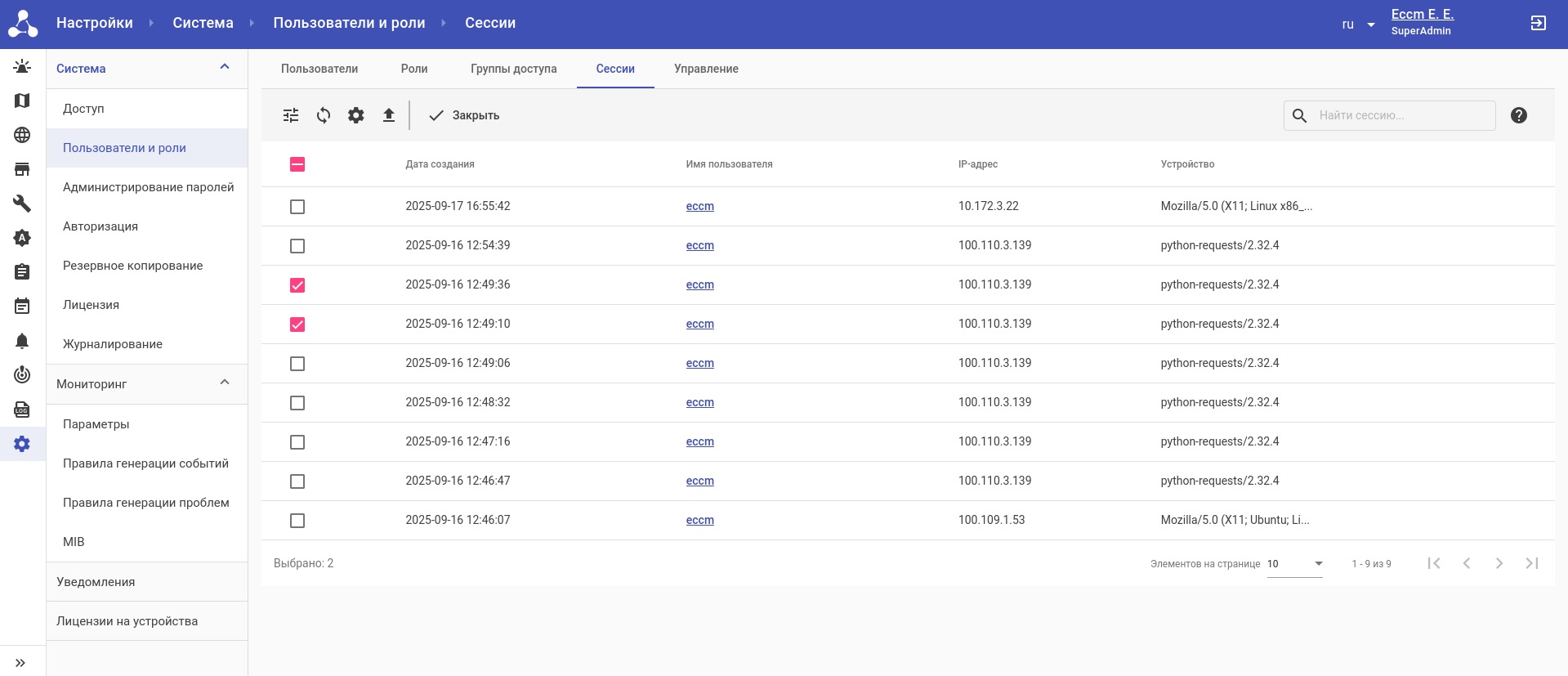1568x676 pixels.
Task: Click the logout icon in header
Action: (1538, 23)
